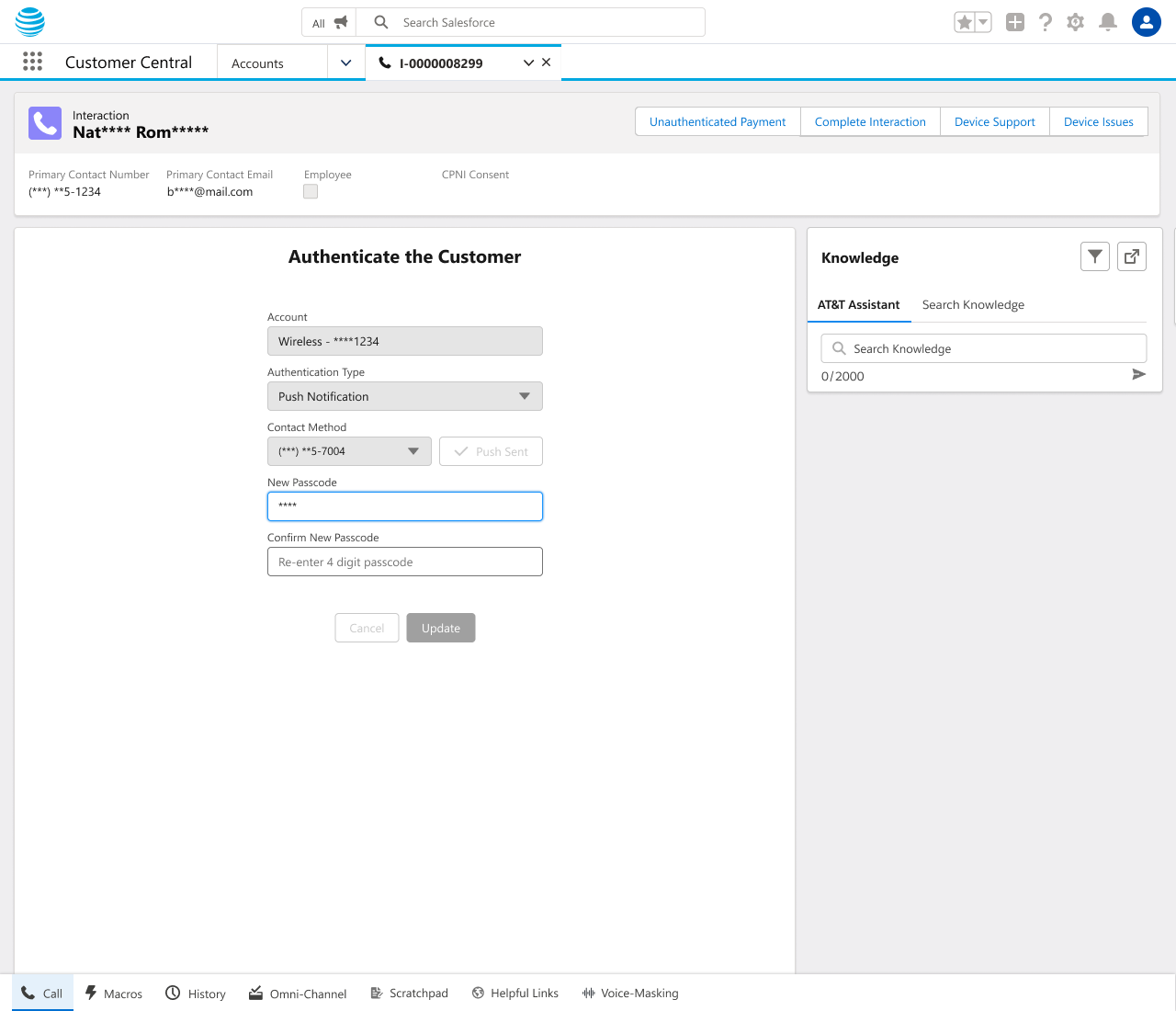Expand the favorites list arrow

pos(983,22)
